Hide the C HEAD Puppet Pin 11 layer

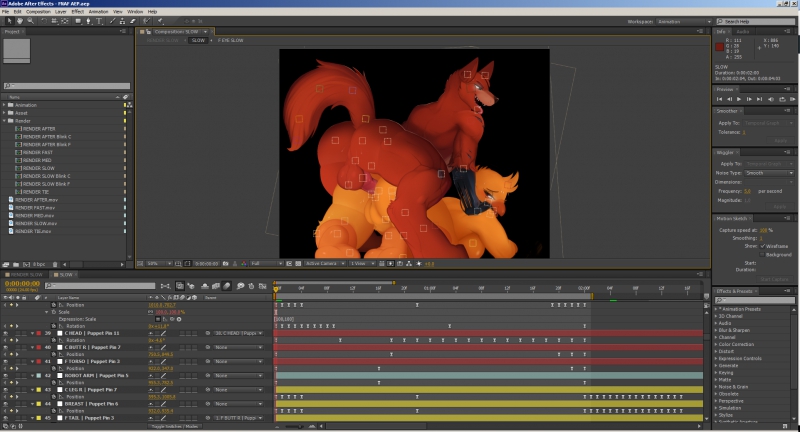click(x=6, y=333)
